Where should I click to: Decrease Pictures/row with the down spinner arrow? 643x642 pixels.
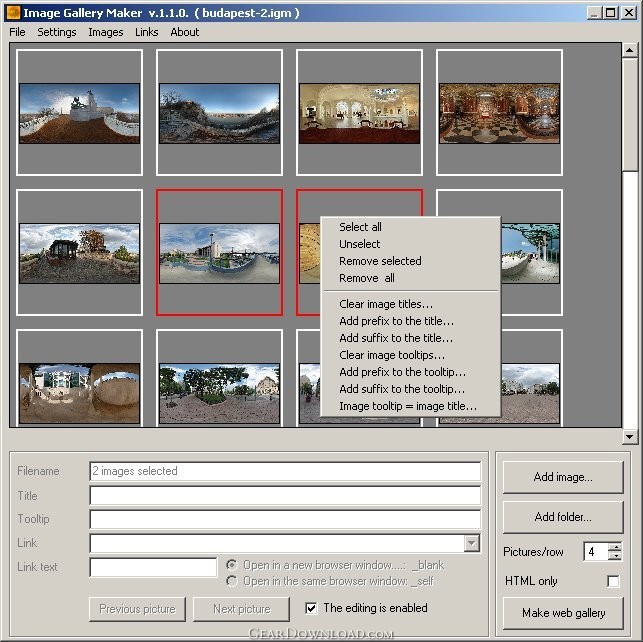pyautogui.click(x=615, y=556)
